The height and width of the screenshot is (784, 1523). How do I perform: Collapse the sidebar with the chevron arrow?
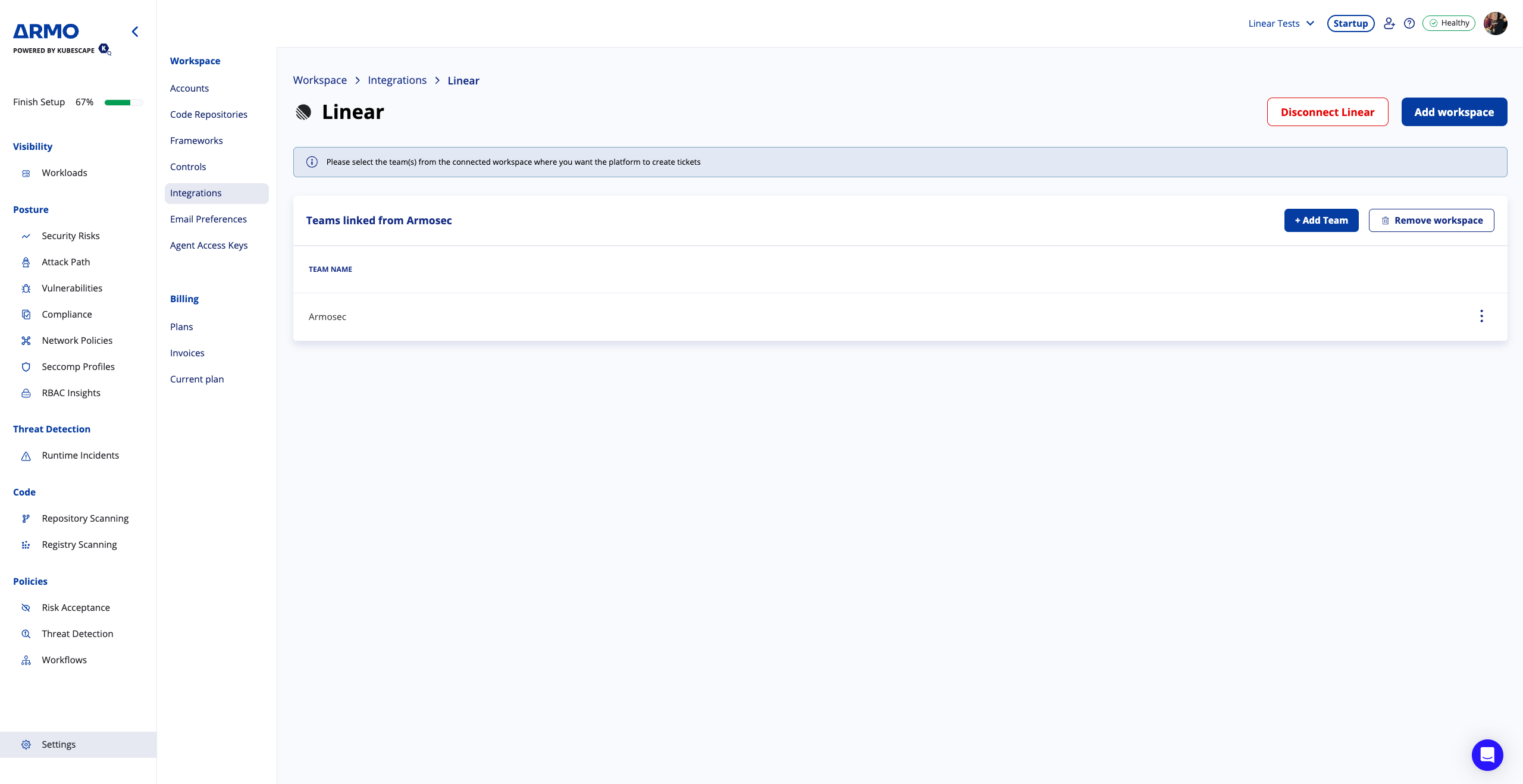[x=135, y=32]
